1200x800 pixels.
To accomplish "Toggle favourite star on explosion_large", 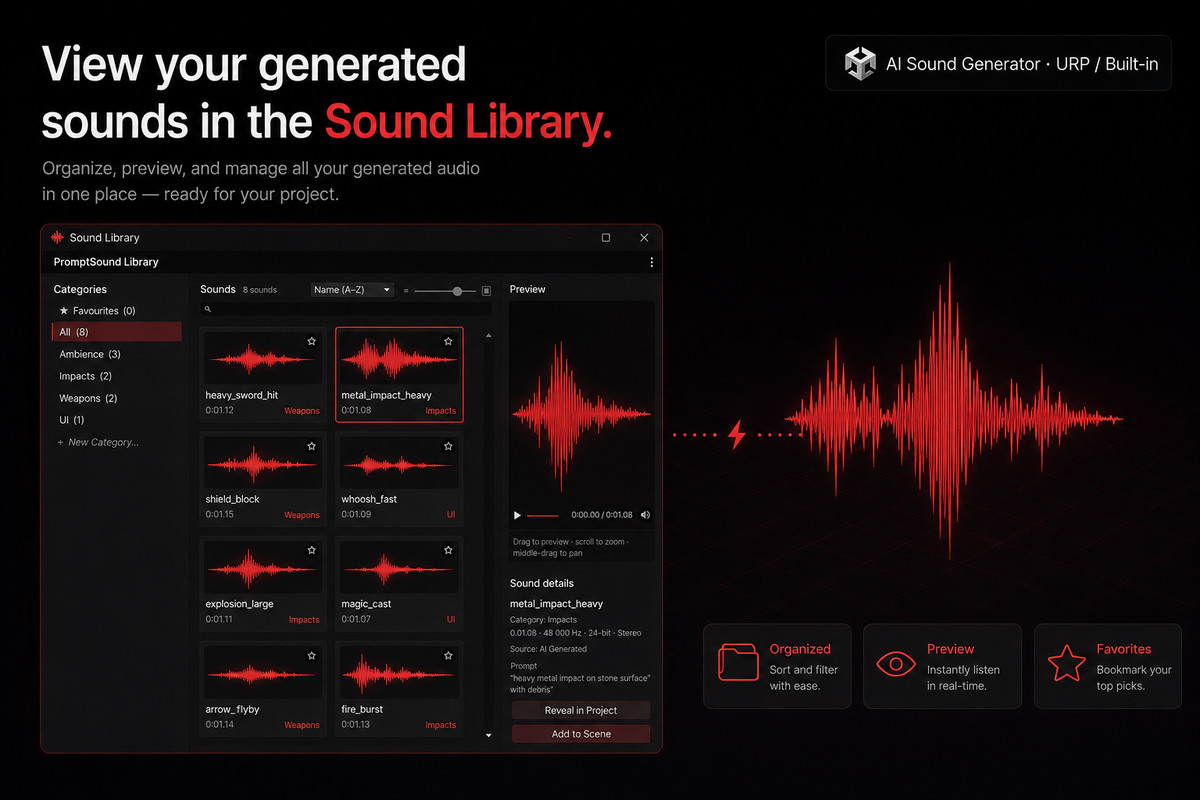I will tap(311, 550).
